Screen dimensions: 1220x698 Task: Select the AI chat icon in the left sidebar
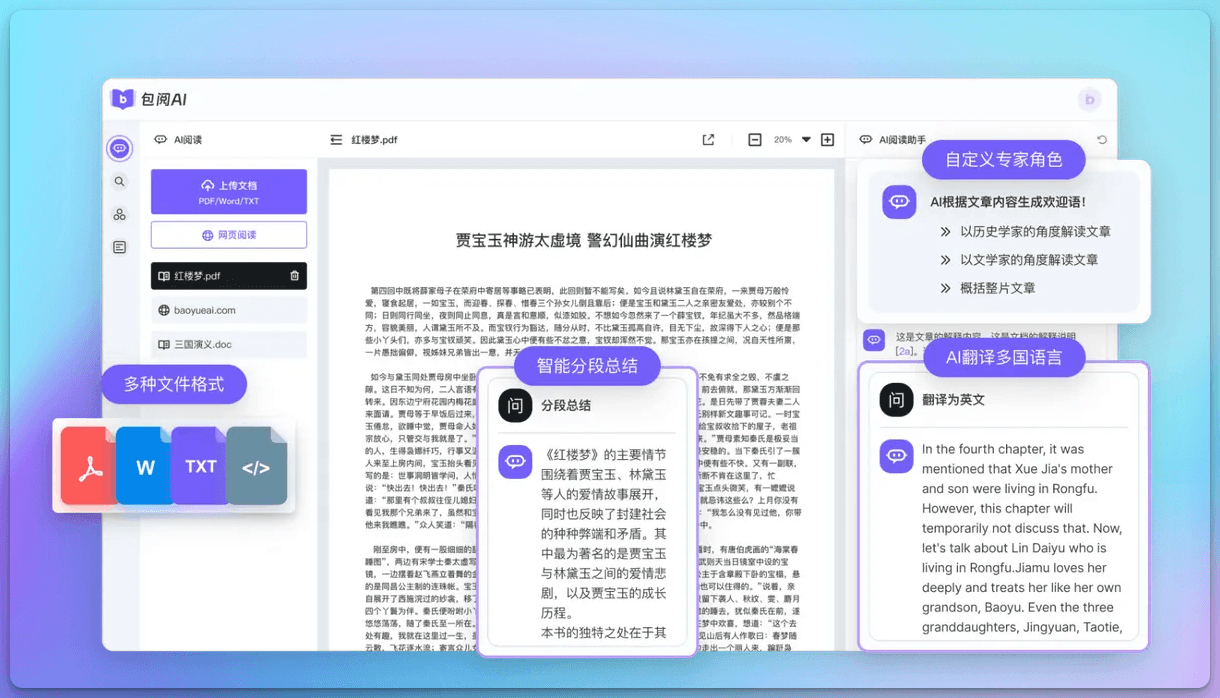(119, 149)
